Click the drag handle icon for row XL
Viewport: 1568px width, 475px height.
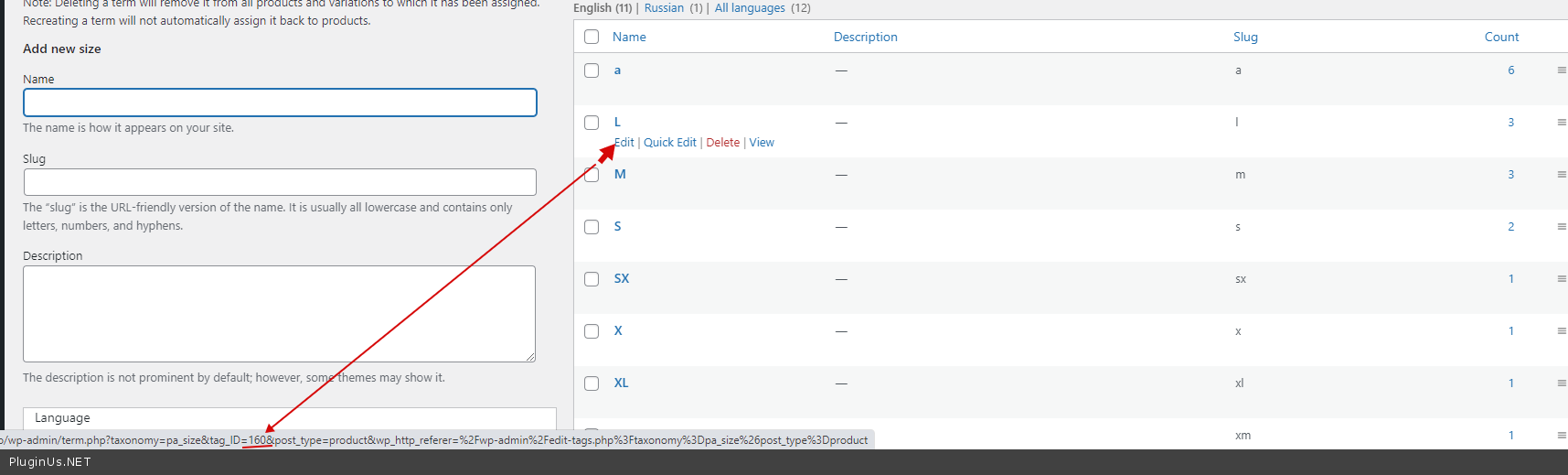(x=1561, y=383)
